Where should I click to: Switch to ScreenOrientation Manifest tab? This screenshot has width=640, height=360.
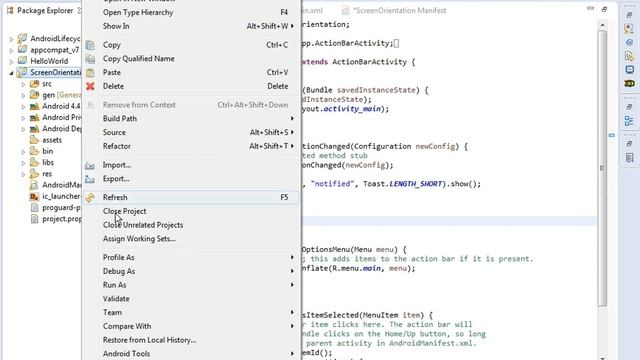click(394, 11)
